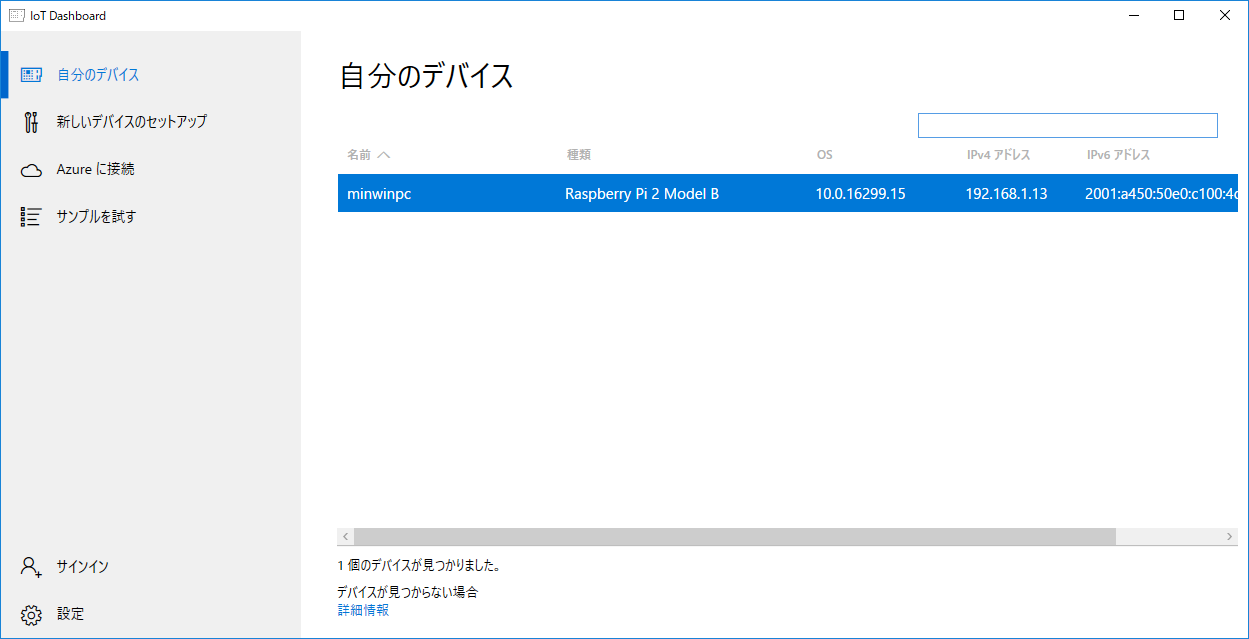Click the tools icon for new device setup
This screenshot has width=1249, height=639.
click(31, 122)
